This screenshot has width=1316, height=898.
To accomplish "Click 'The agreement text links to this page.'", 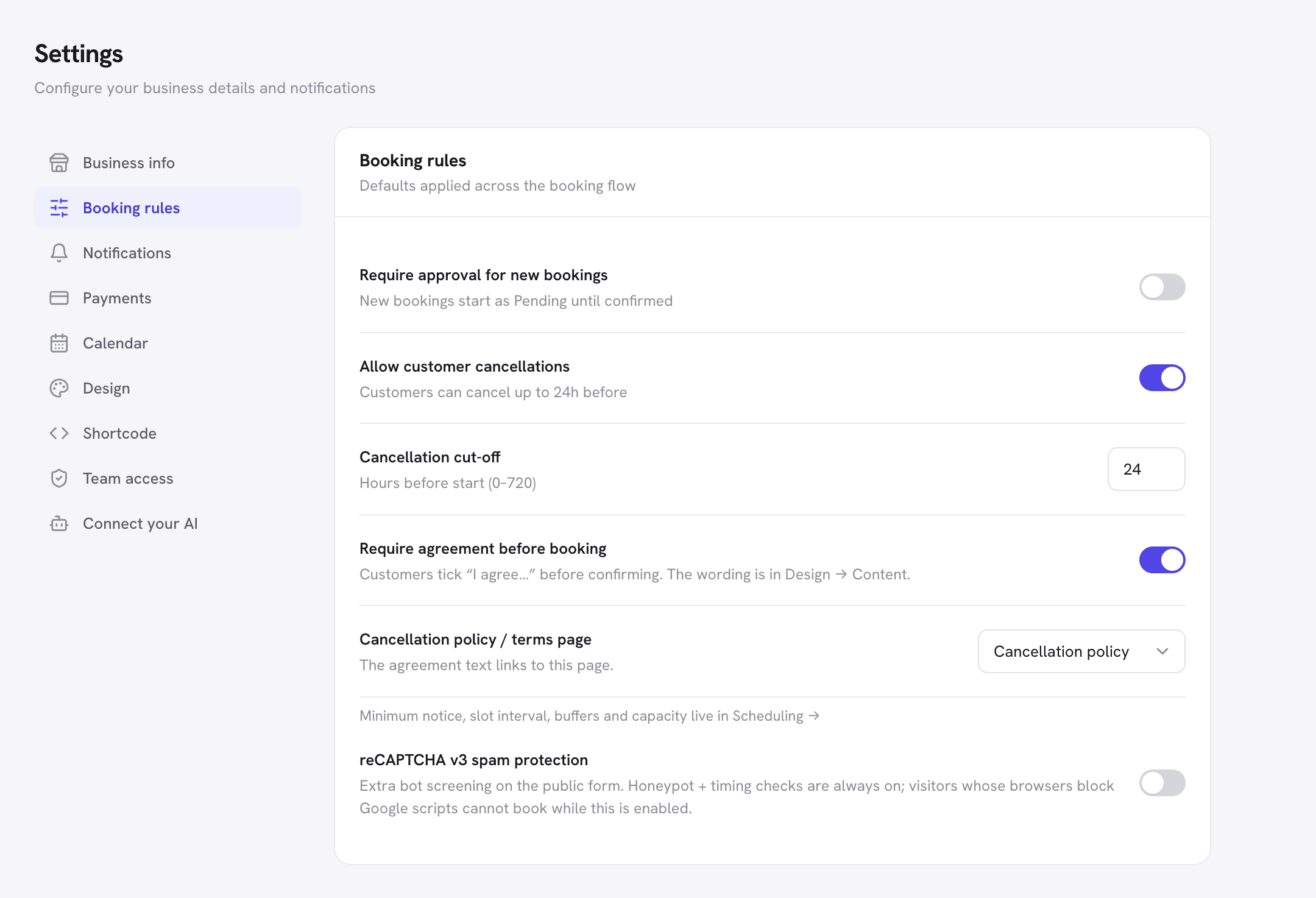I will tap(486, 665).
